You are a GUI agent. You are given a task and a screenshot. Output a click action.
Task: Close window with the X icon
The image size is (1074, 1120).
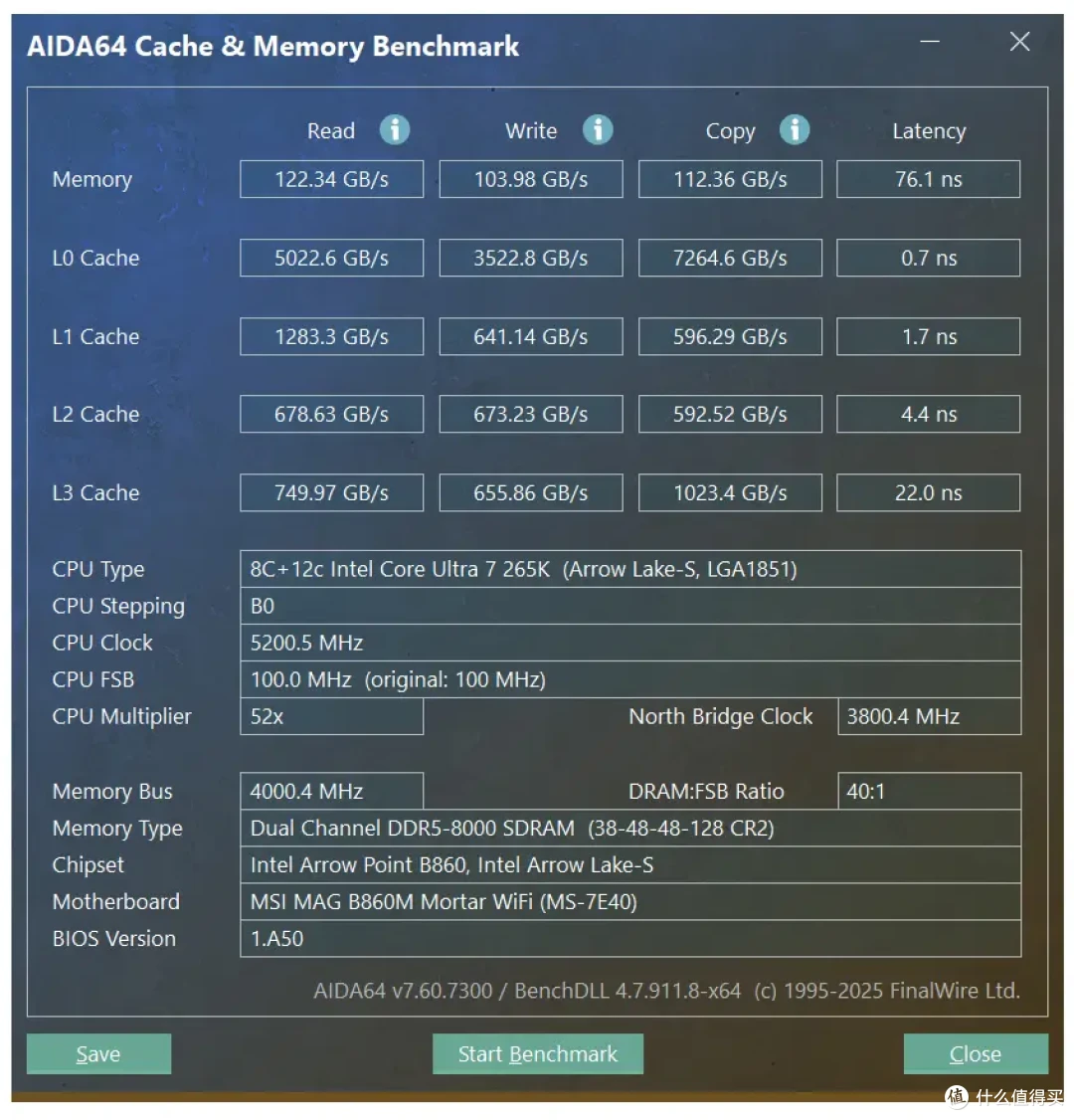(x=1019, y=42)
